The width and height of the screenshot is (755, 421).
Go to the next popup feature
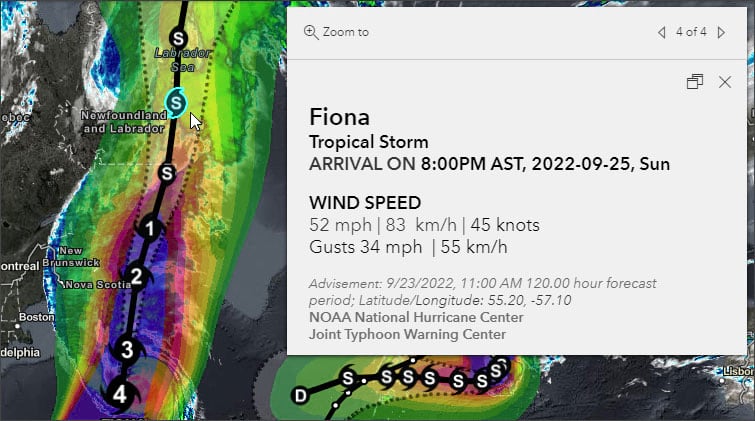click(722, 32)
